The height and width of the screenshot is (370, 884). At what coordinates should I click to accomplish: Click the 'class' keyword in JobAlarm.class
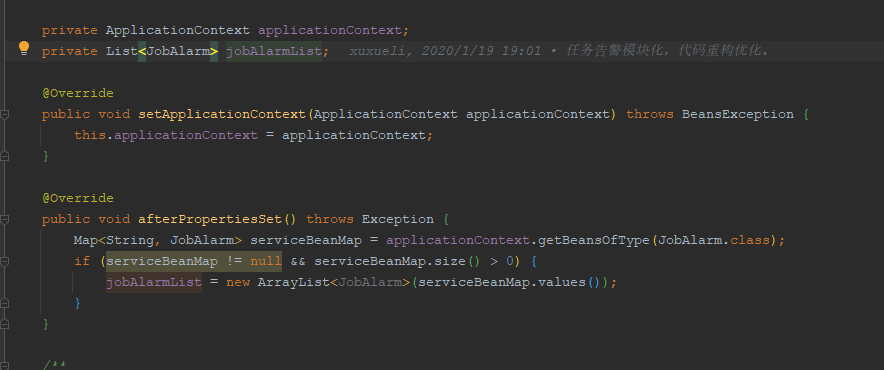click(x=750, y=241)
